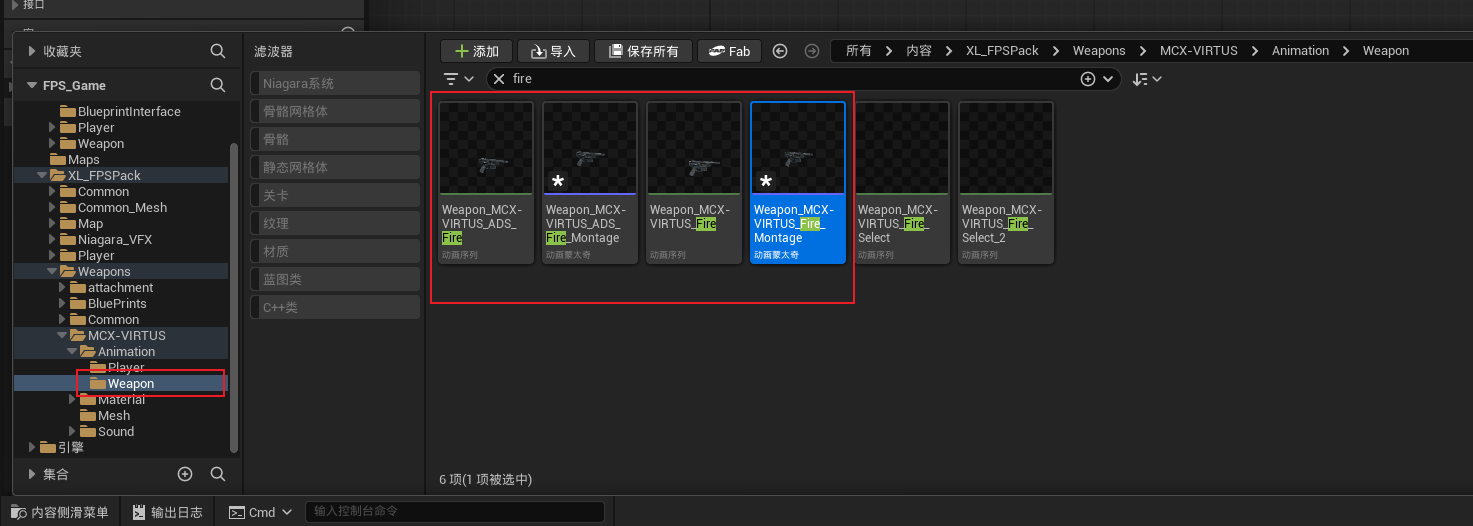The height and width of the screenshot is (526, 1473).
Task: Open search for FPS_Game folder tree
Action: click(218, 85)
